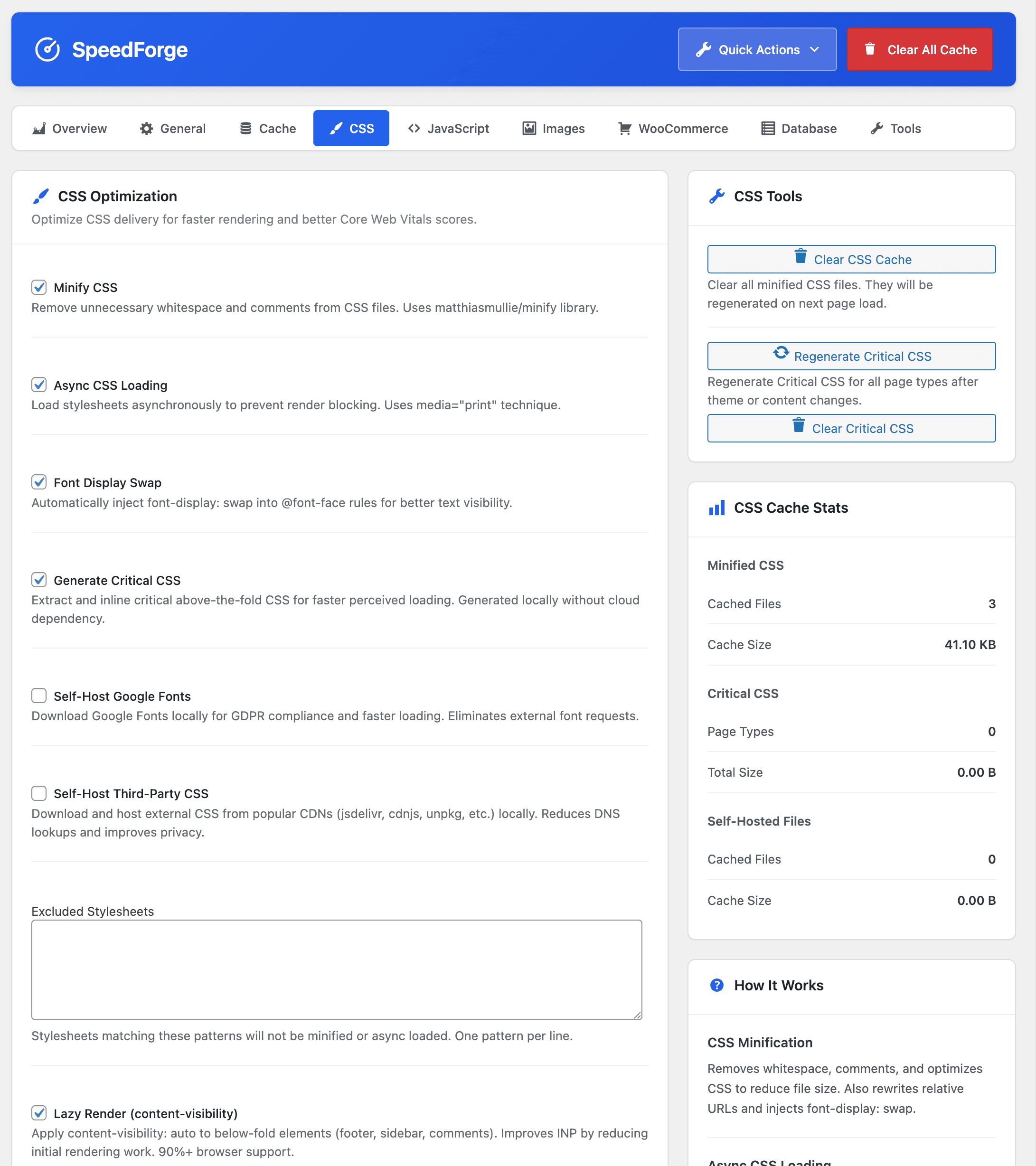This screenshot has height=1166, width=1036.
Task: Click the Regenerate Critical CSS button
Action: pyautogui.click(x=851, y=356)
